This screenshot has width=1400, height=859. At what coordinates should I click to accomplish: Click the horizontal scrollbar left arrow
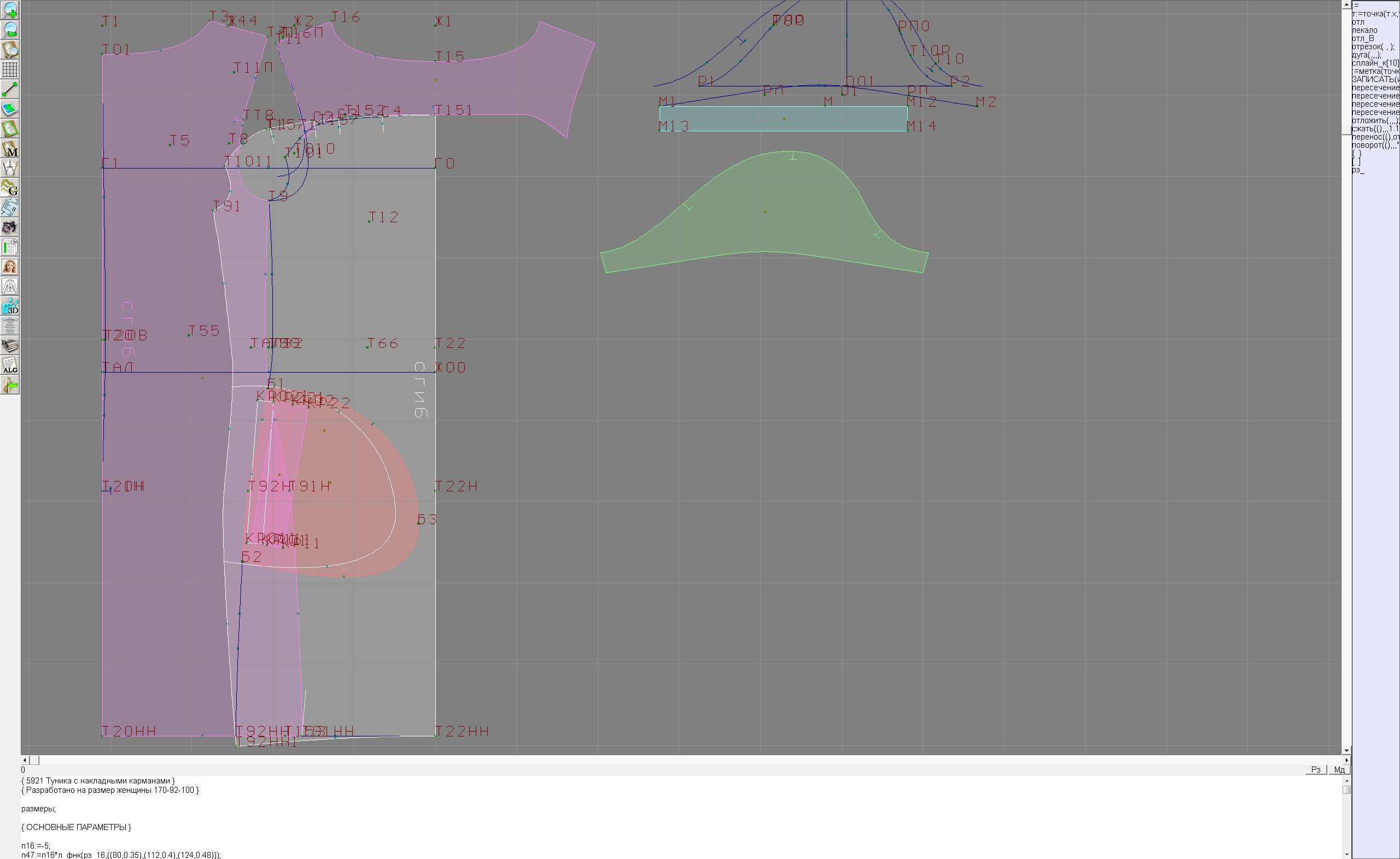[x=25, y=760]
